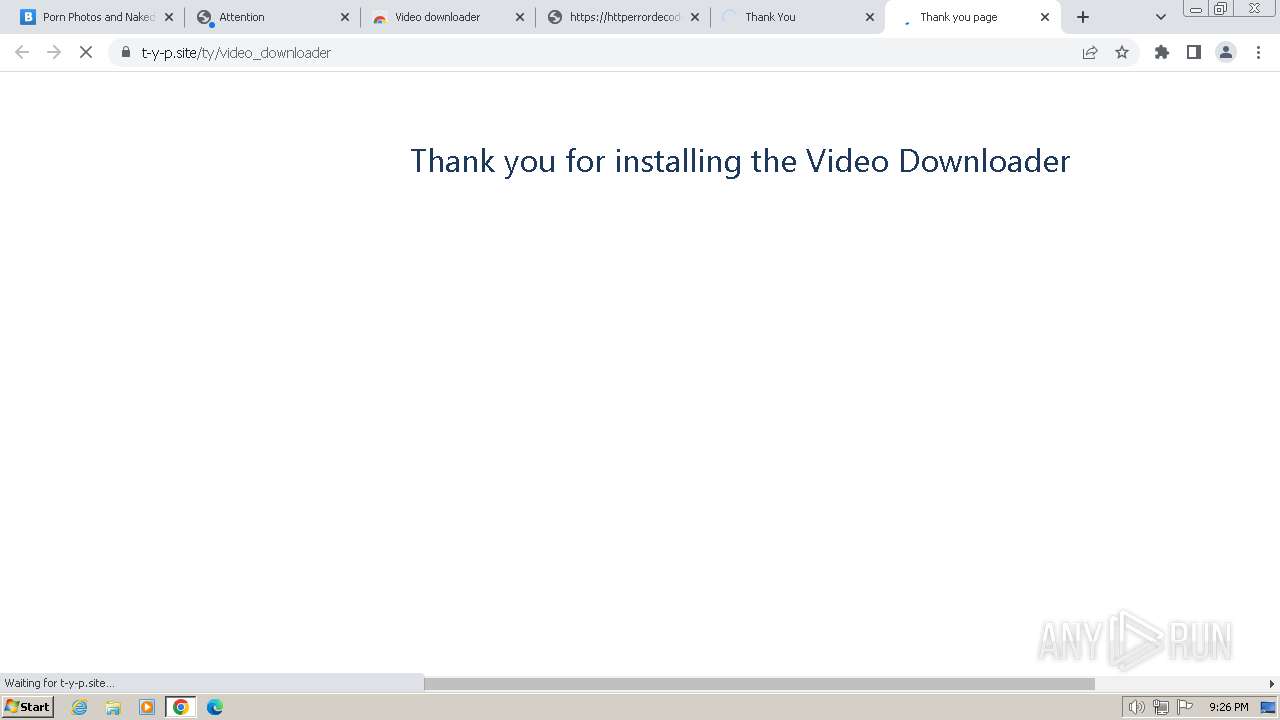This screenshot has height=720, width=1280.
Task: Restore down the Chrome window
Action: (x=1221, y=9)
